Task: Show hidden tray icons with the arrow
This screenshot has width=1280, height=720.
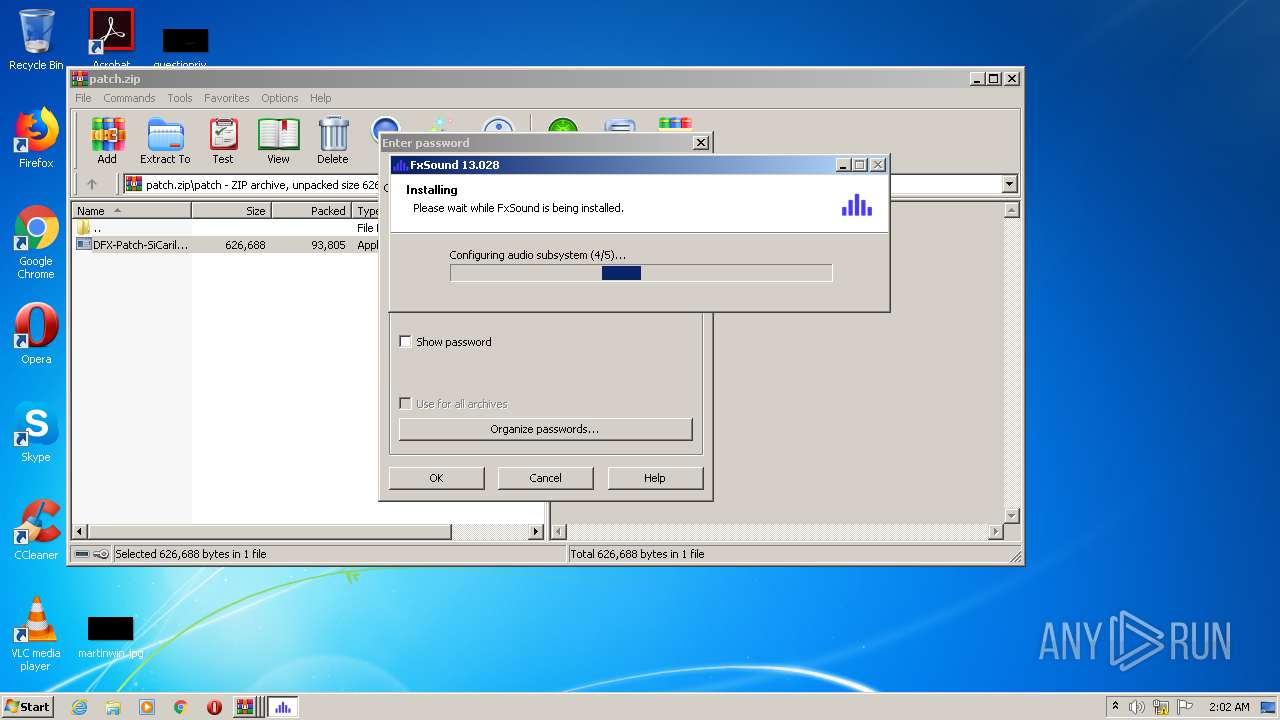Action: [1115, 706]
